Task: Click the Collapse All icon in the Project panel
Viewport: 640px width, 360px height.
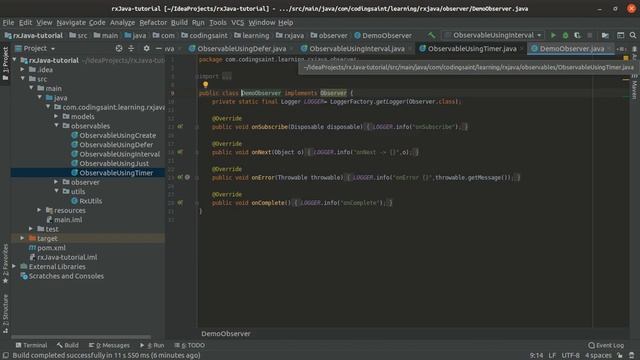Action: tap(131, 48)
